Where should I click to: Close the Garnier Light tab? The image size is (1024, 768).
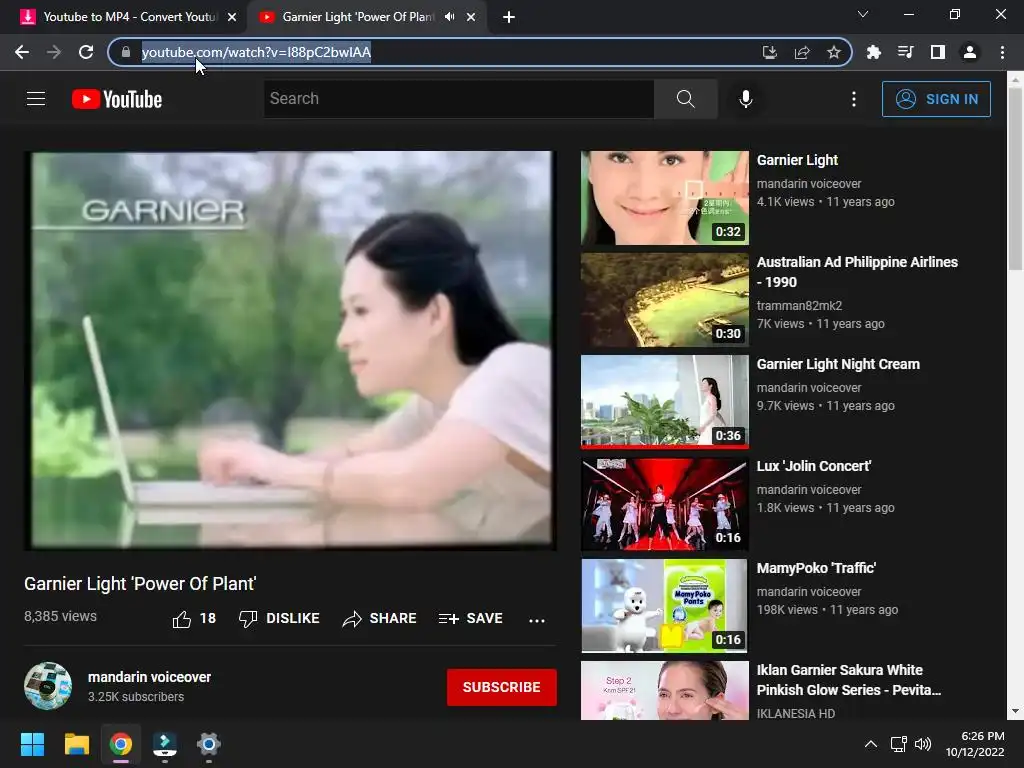click(x=471, y=18)
